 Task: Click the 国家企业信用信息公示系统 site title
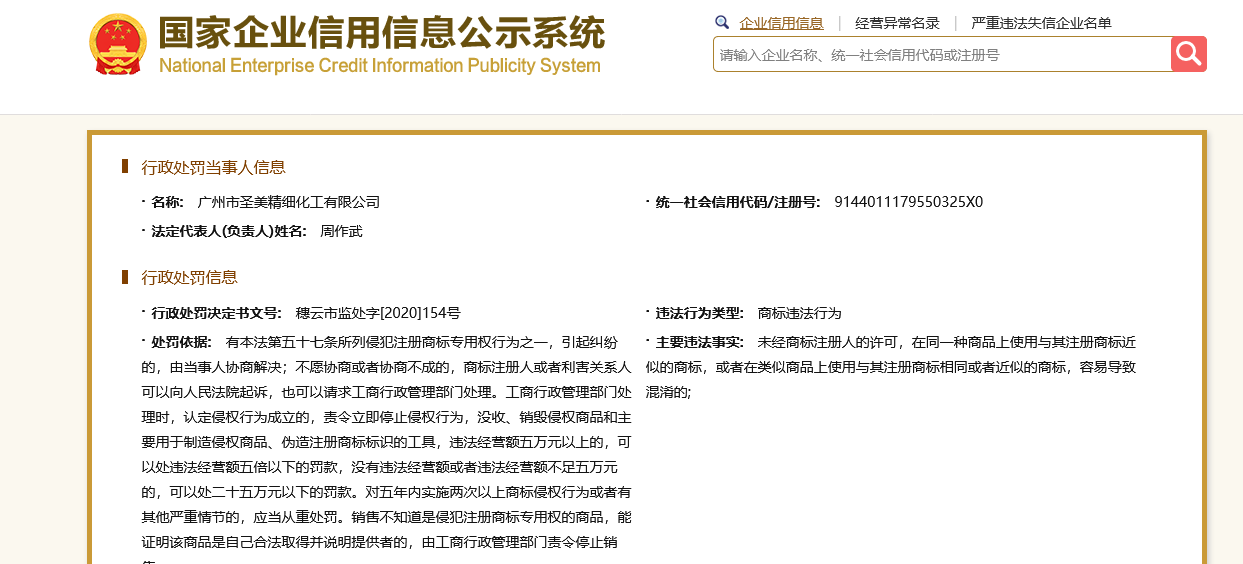[381, 32]
